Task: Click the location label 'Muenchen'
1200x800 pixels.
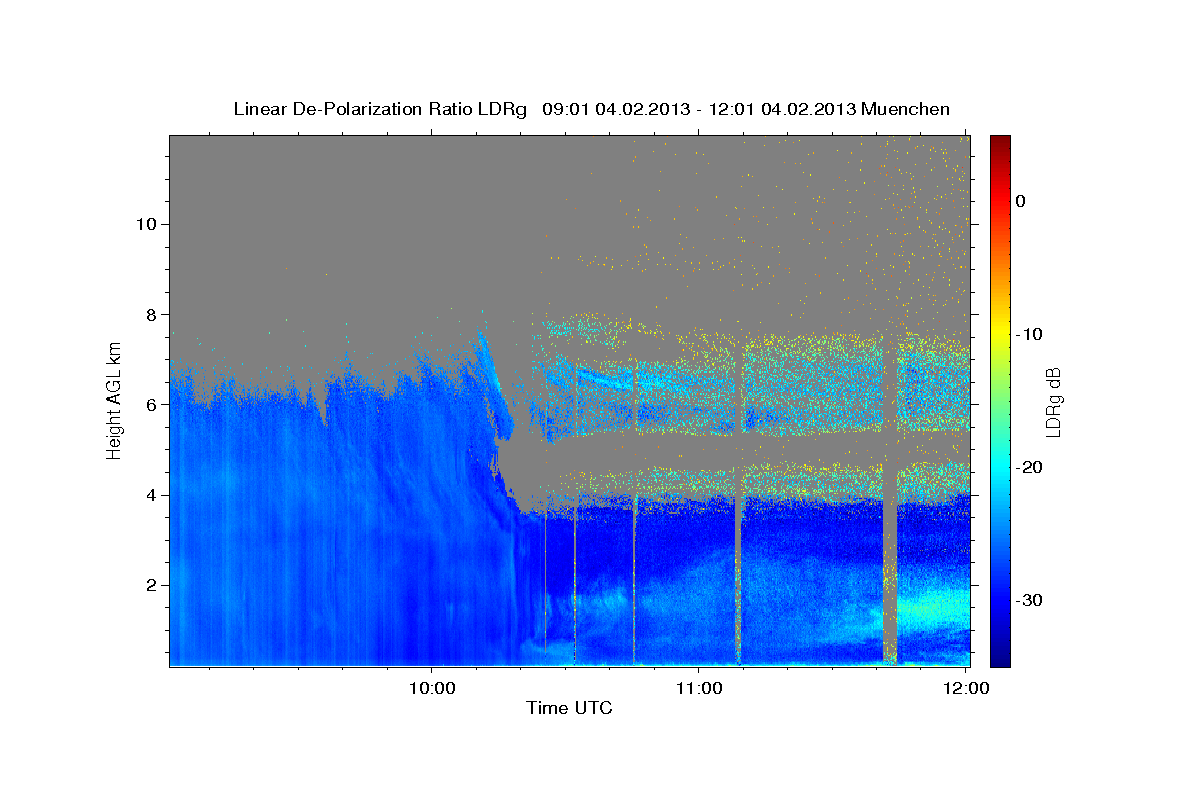Action: click(x=905, y=109)
